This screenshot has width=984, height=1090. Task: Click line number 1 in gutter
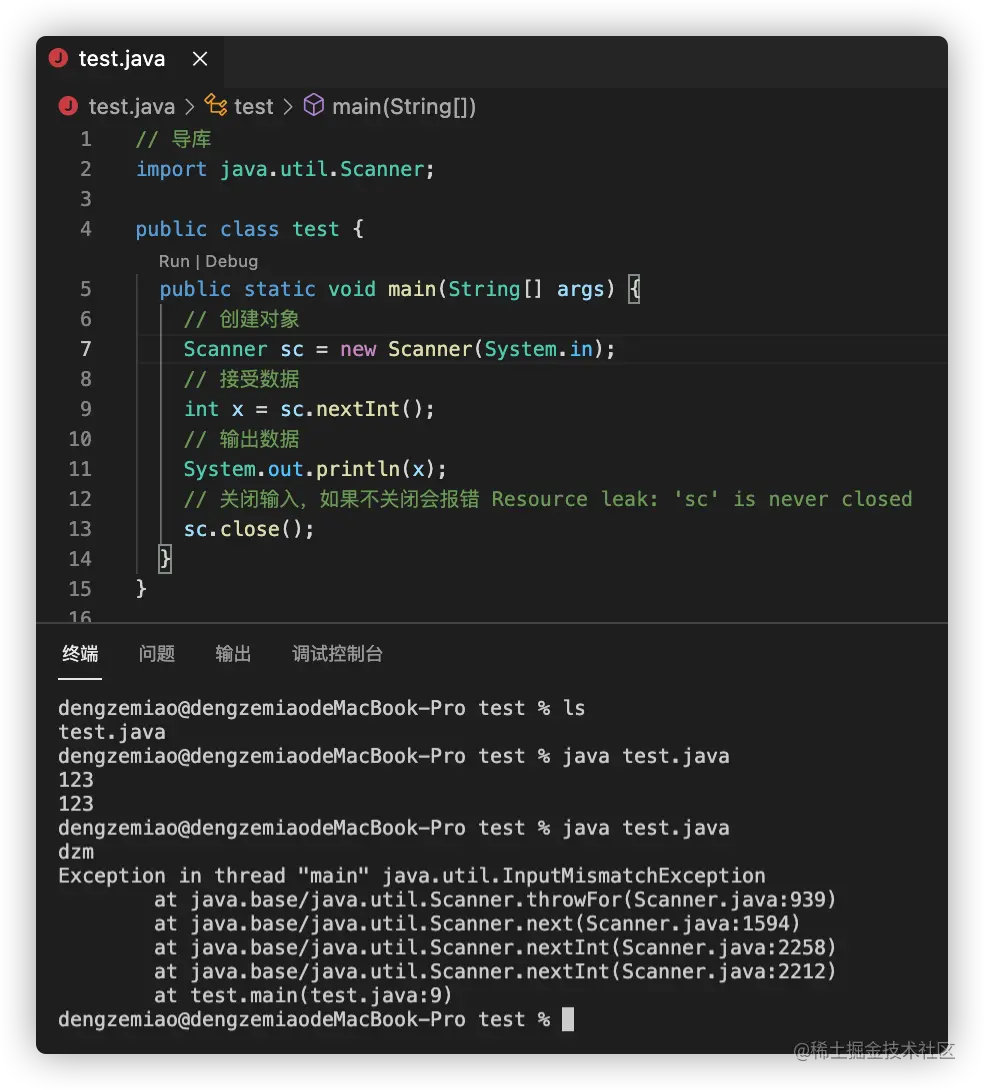[85, 139]
